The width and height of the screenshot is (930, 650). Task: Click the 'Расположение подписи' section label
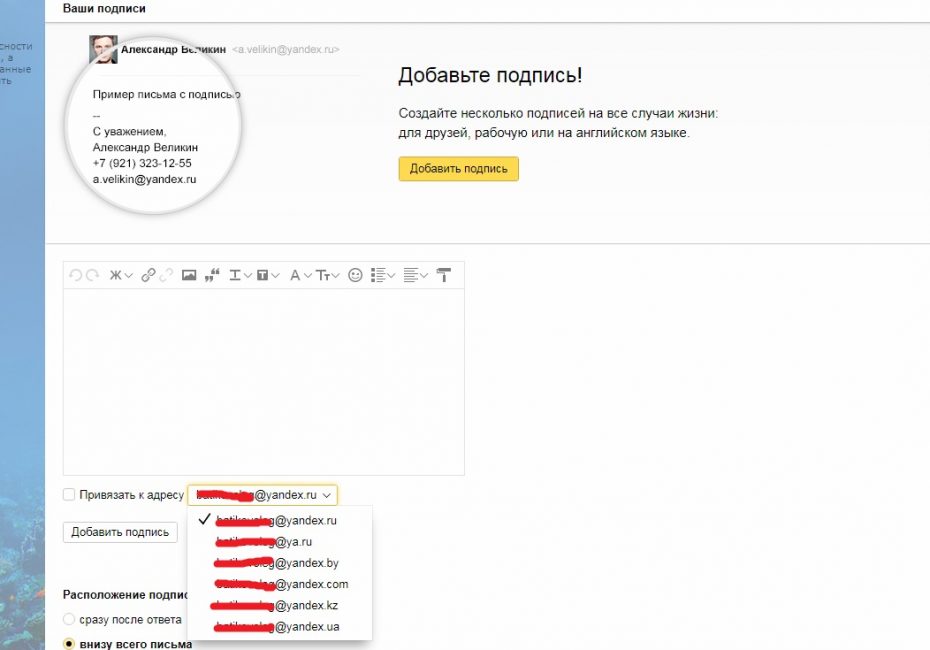[x=125, y=594]
